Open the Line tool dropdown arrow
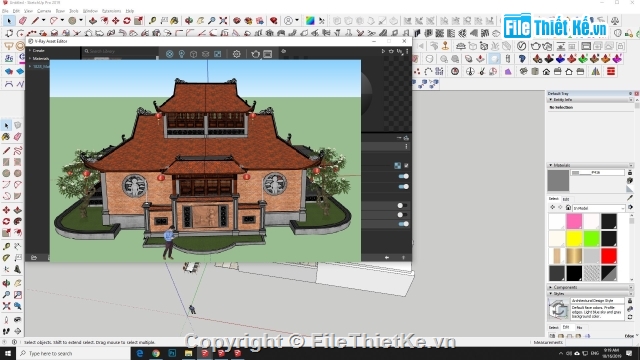640x360 pixels. pyautogui.click(x=43, y=20)
